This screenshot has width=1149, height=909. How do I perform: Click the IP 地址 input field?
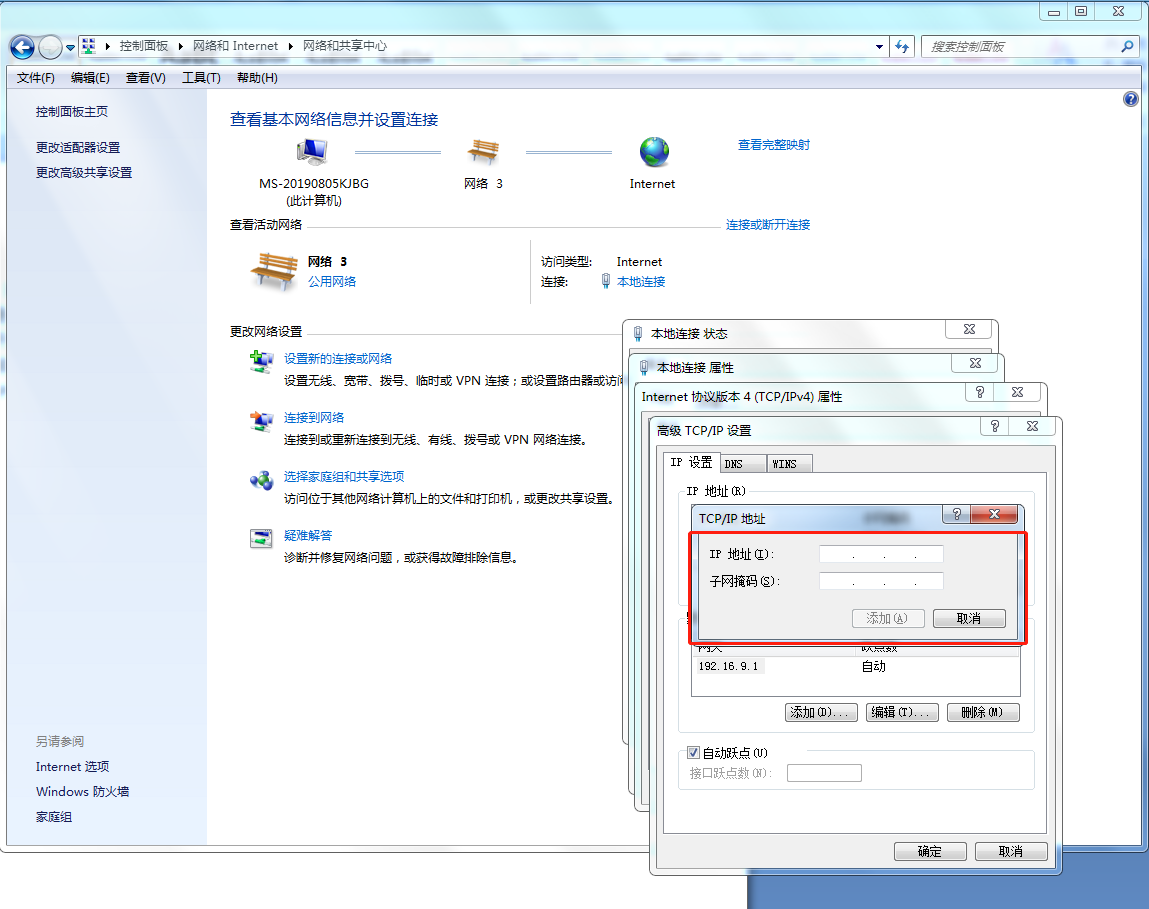click(880, 554)
